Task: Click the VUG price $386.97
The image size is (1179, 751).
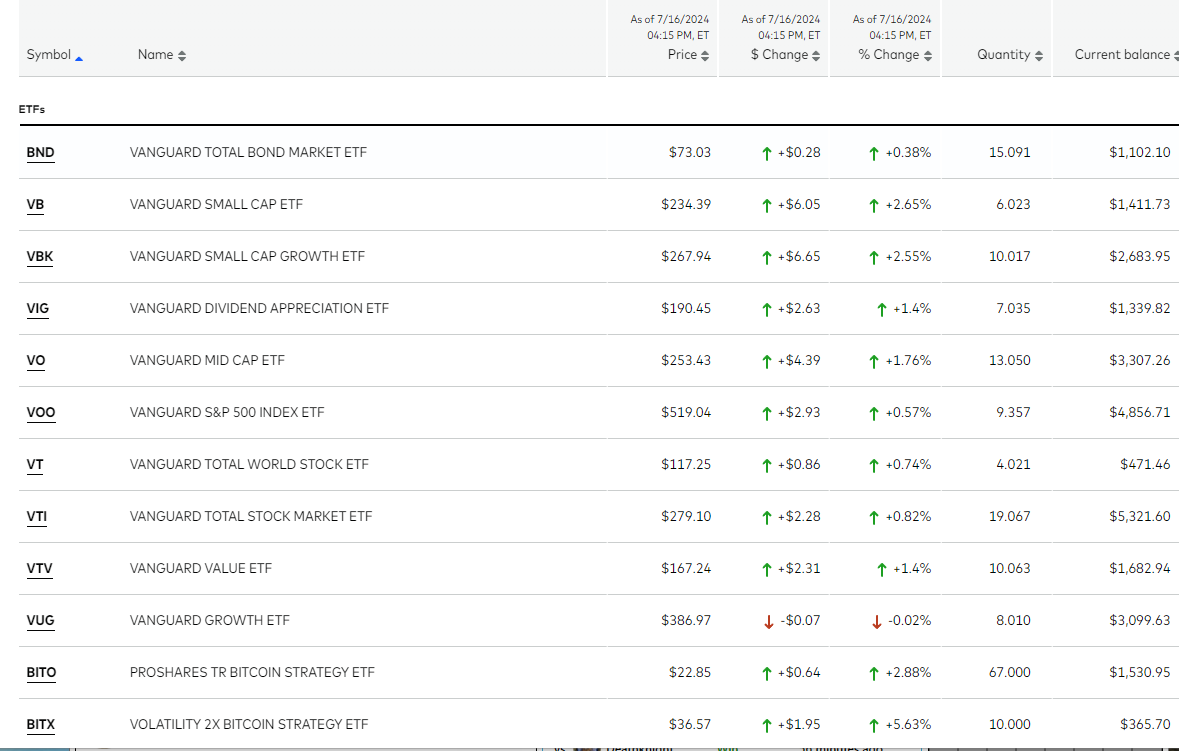Action: pyautogui.click(x=686, y=620)
